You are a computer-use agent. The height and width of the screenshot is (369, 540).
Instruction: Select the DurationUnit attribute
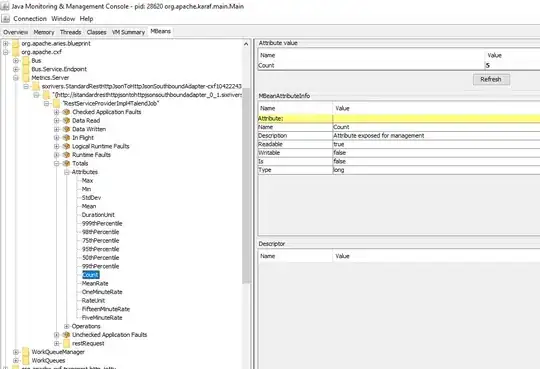(98, 215)
